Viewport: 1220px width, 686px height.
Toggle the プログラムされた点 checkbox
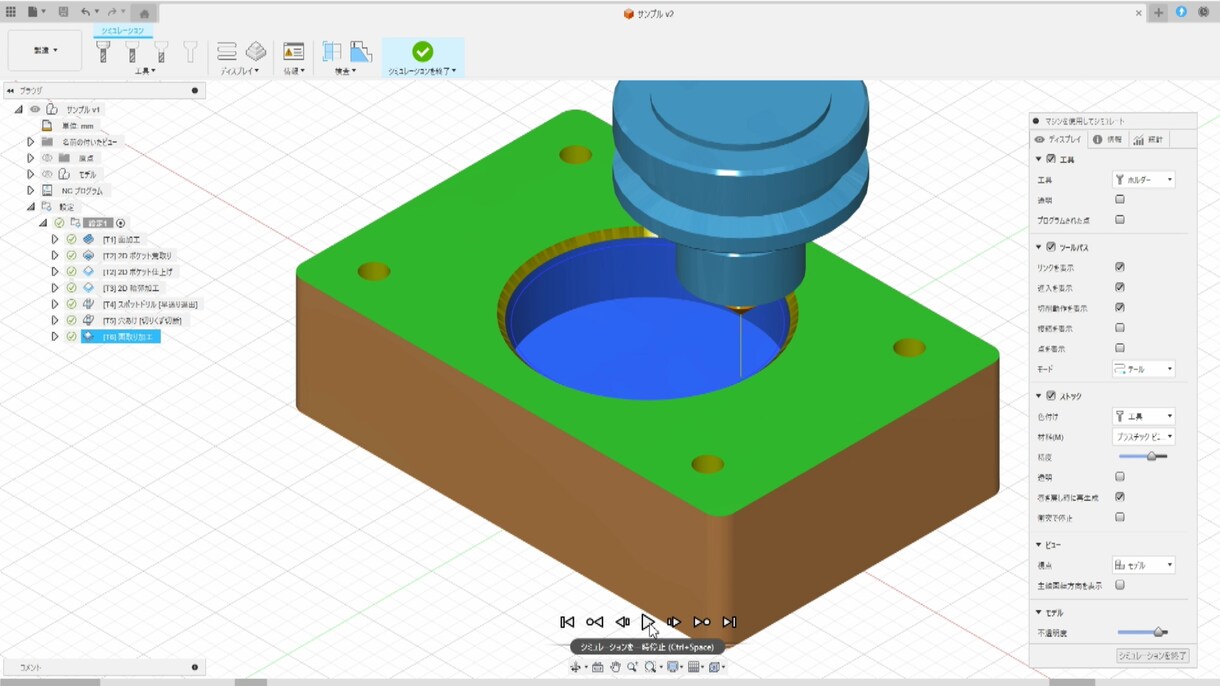pos(1120,220)
